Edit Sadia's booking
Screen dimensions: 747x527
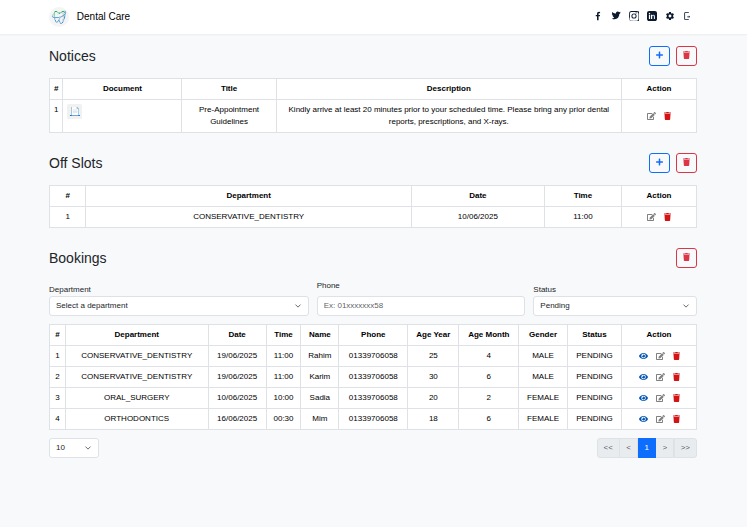(x=660, y=398)
